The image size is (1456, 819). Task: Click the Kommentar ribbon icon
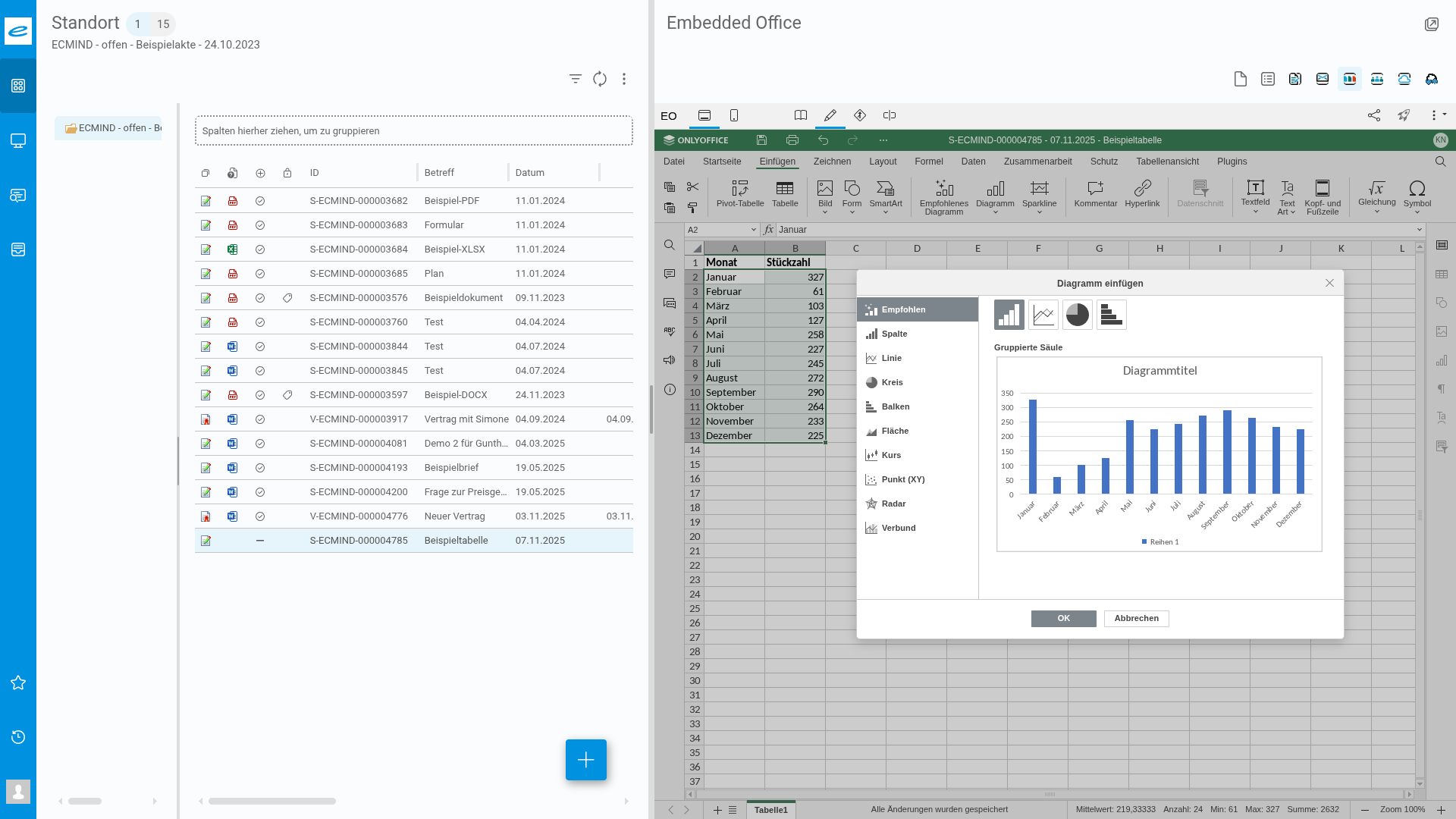[x=1095, y=188]
